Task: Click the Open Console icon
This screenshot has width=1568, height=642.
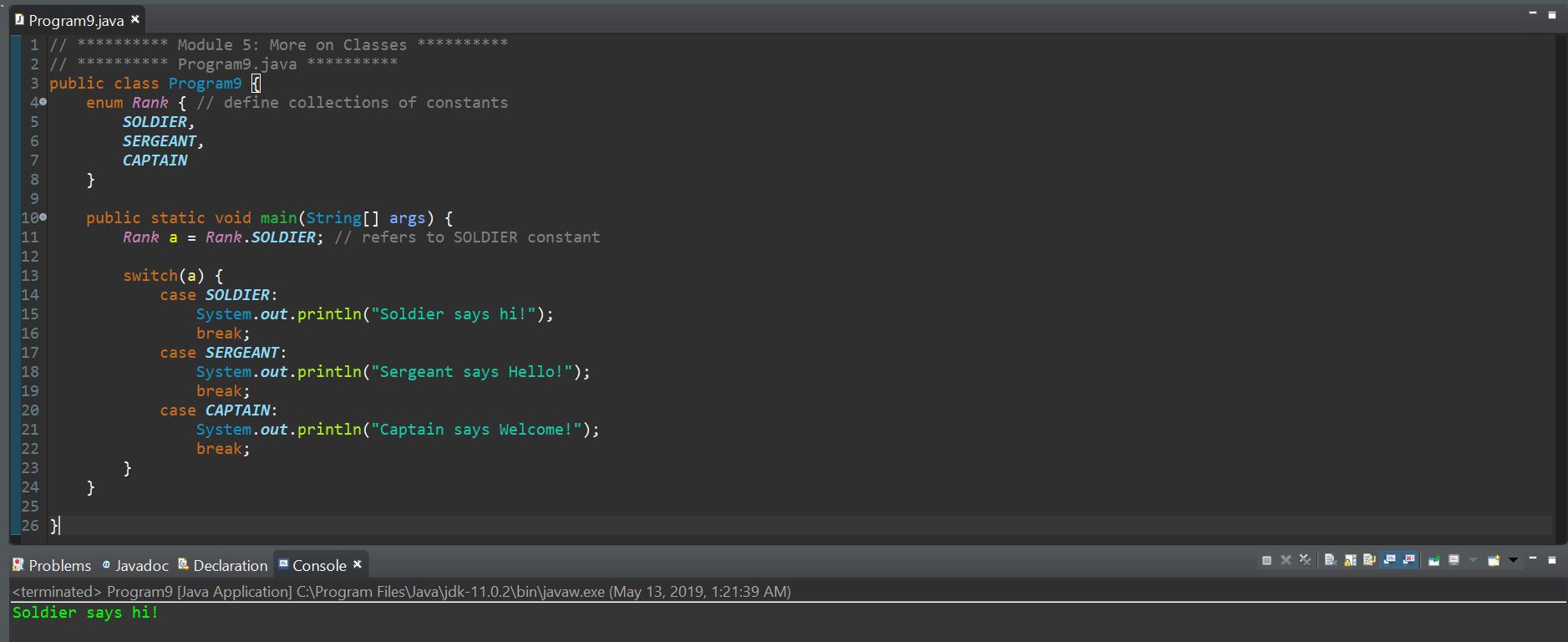Action: [1494, 560]
